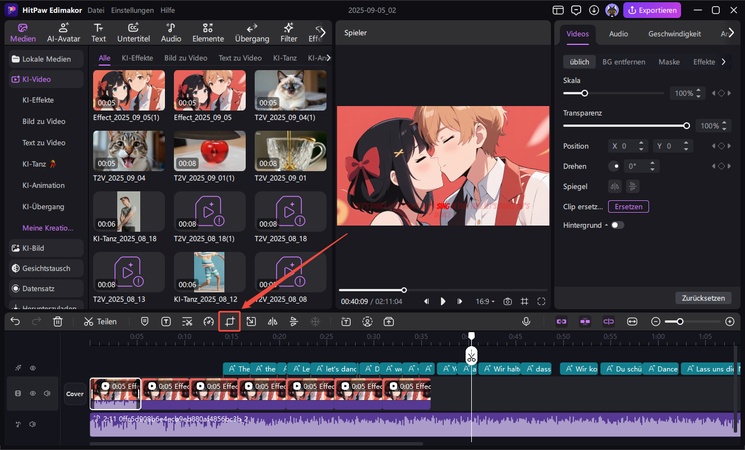The width and height of the screenshot is (745, 450).
Task: Click the Teilen split button
Action: point(100,322)
